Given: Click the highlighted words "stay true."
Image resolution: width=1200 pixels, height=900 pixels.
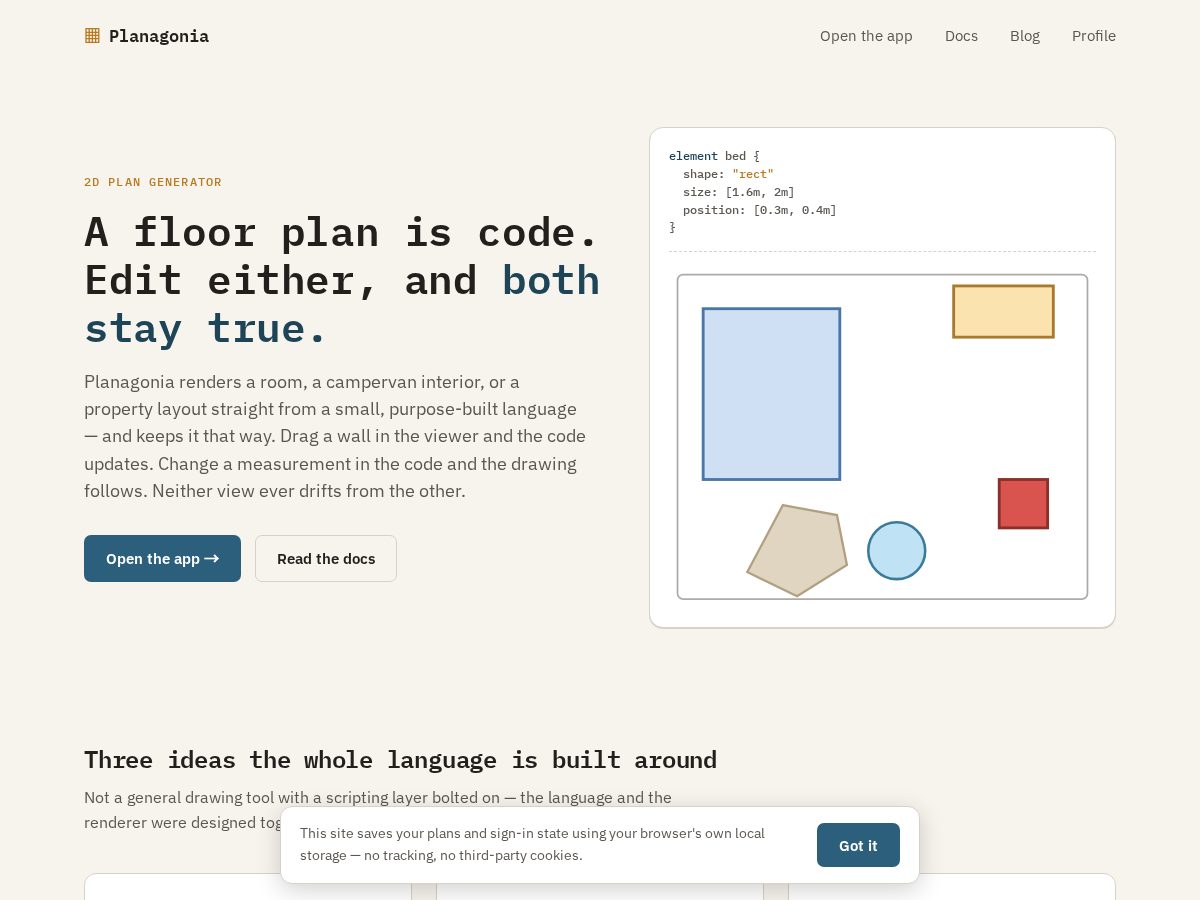Looking at the screenshot, I should (205, 328).
